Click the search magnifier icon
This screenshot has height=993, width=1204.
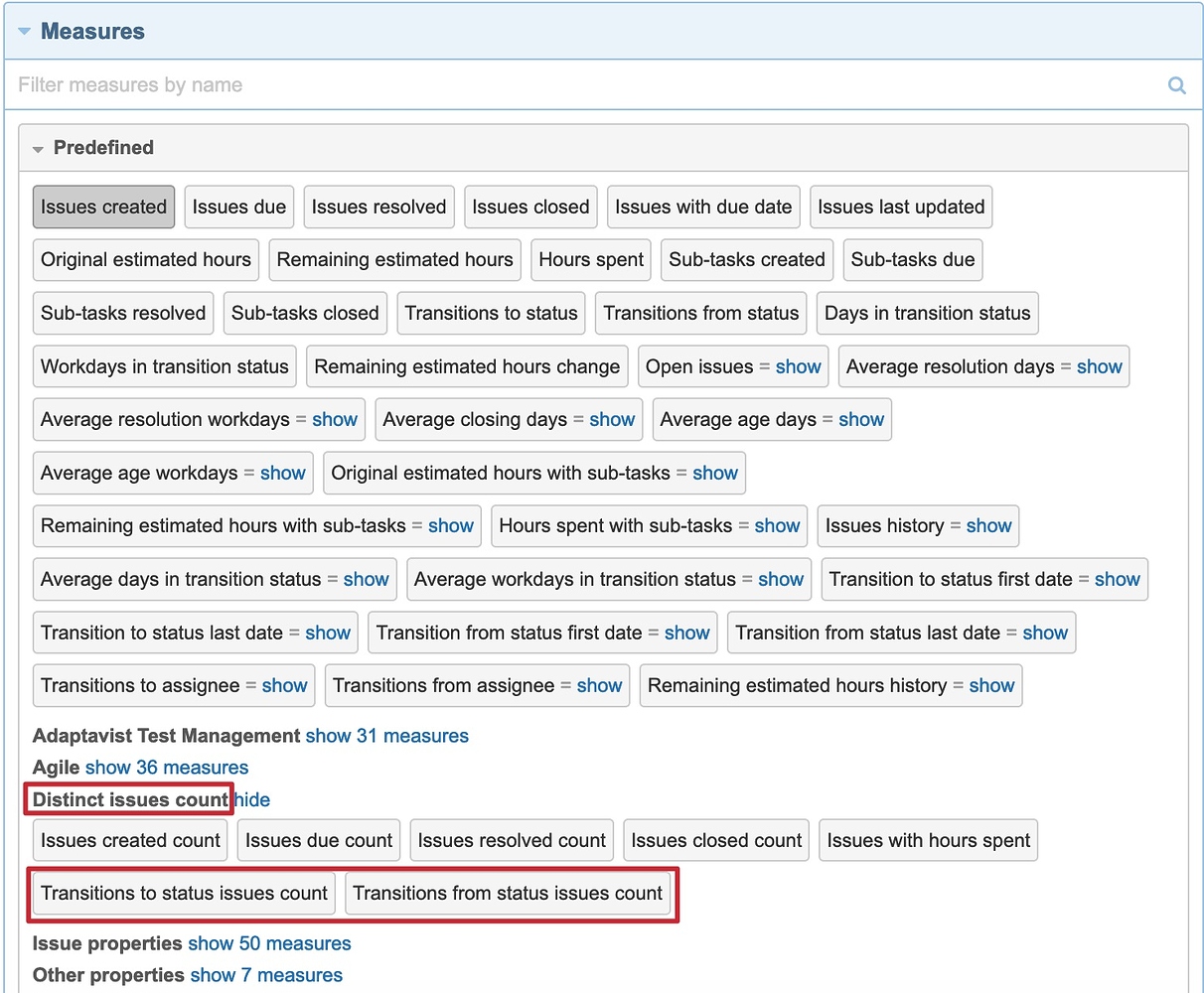(1176, 84)
